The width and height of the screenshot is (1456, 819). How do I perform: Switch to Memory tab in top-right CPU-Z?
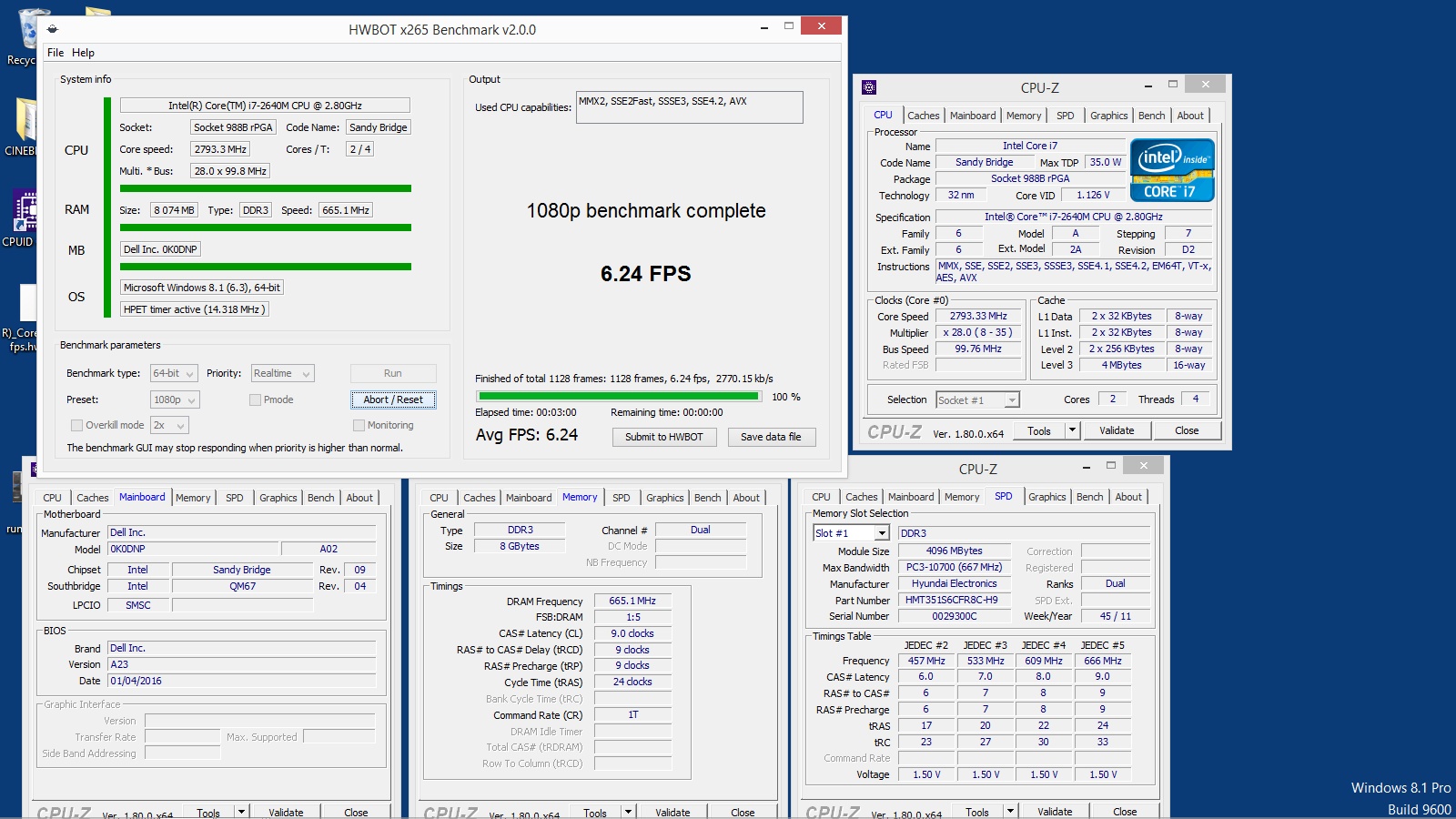pos(1024,116)
